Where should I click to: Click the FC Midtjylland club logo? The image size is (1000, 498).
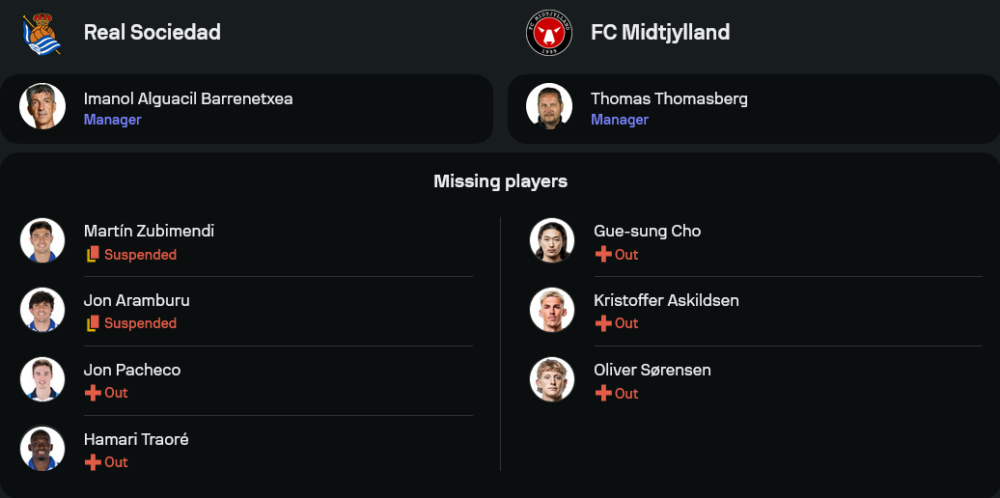[549, 32]
